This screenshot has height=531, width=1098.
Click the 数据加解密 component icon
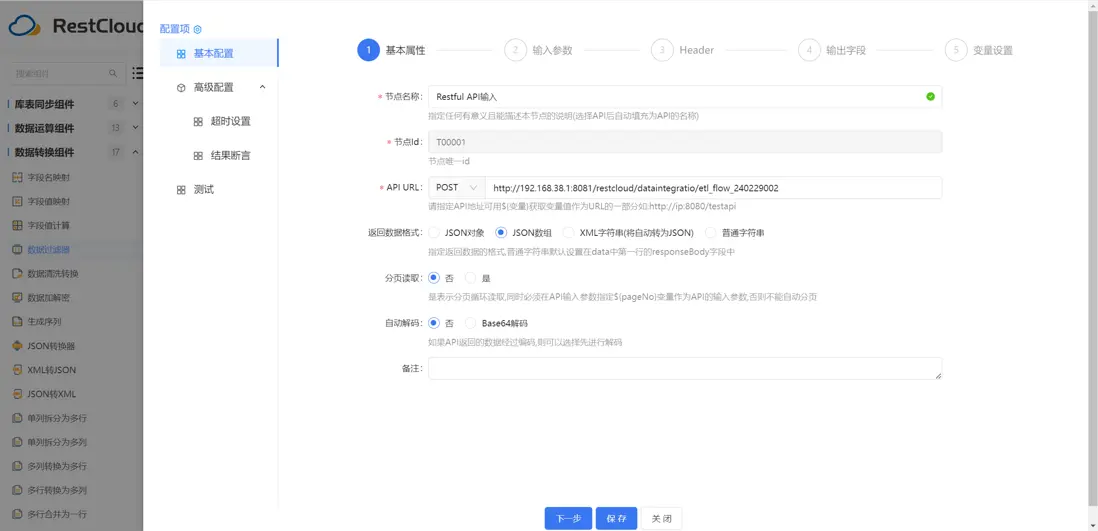18,298
